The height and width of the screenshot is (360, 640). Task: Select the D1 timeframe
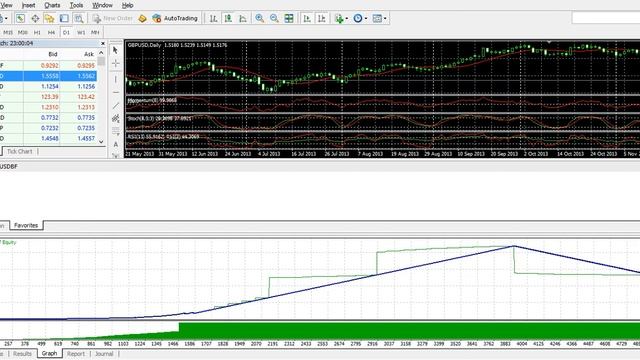66,32
